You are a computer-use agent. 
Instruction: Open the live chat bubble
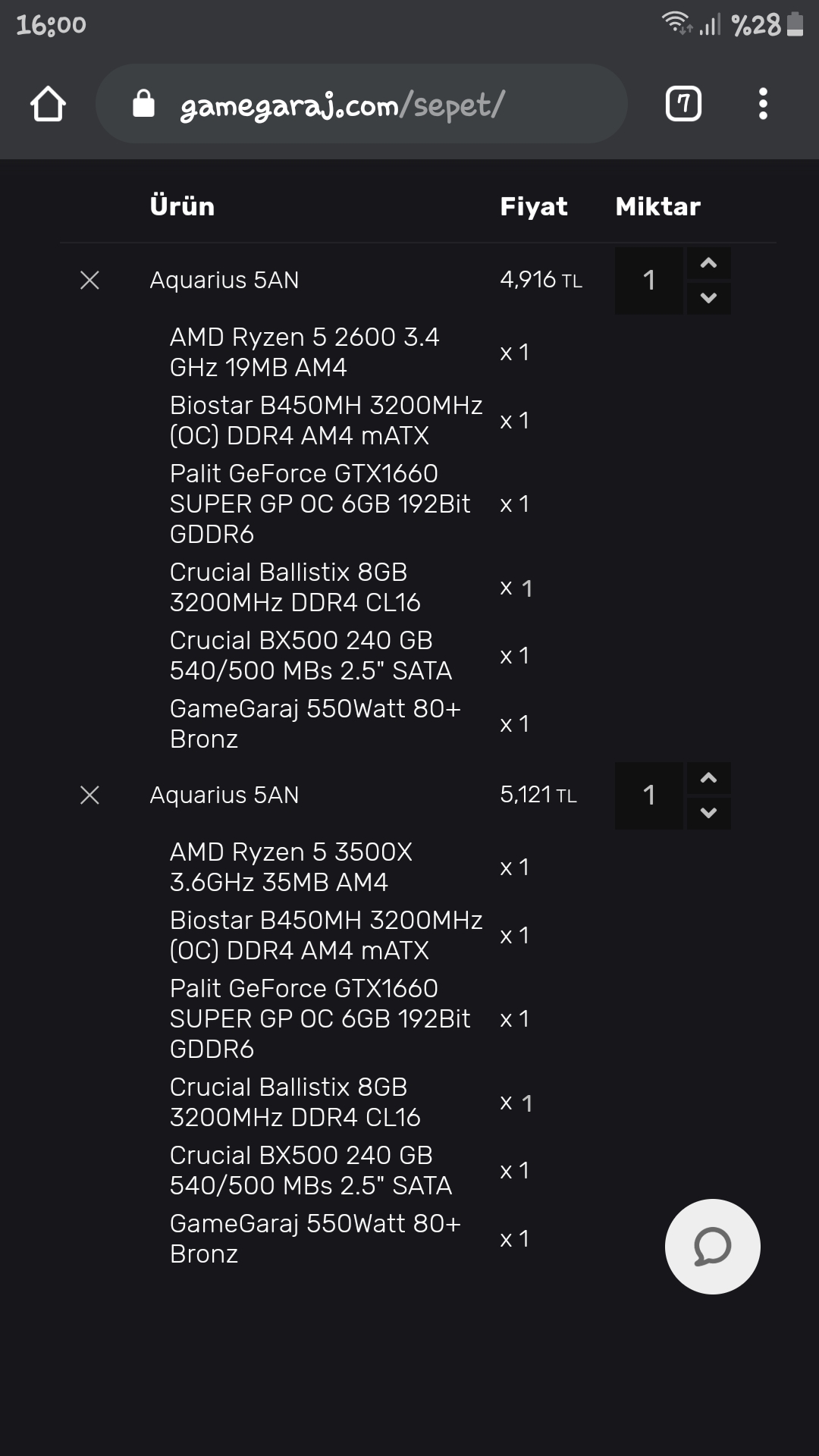[712, 1246]
